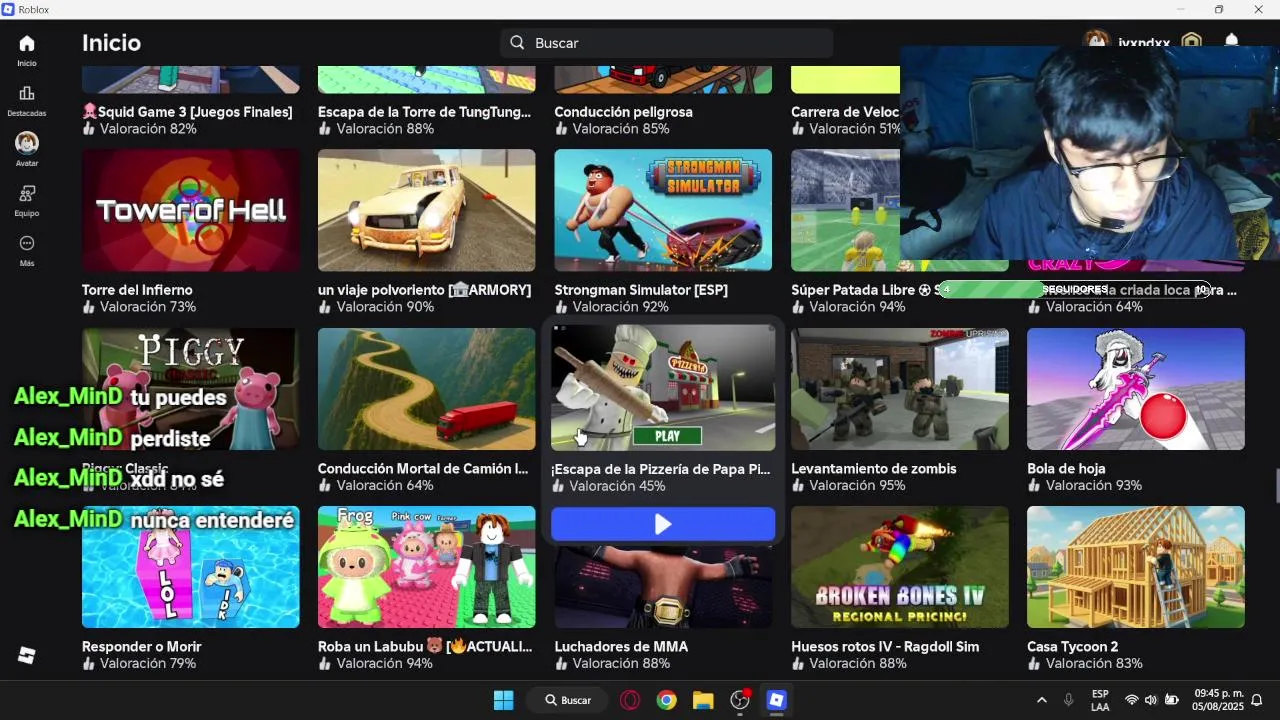
Task: Open the Roblox app taskbar icon
Action: click(x=776, y=700)
